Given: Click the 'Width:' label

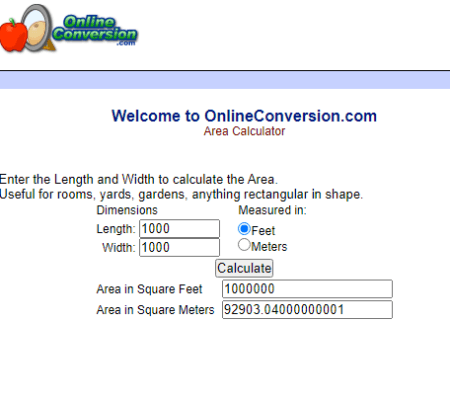Looking at the screenshot, I should (119, 248).
